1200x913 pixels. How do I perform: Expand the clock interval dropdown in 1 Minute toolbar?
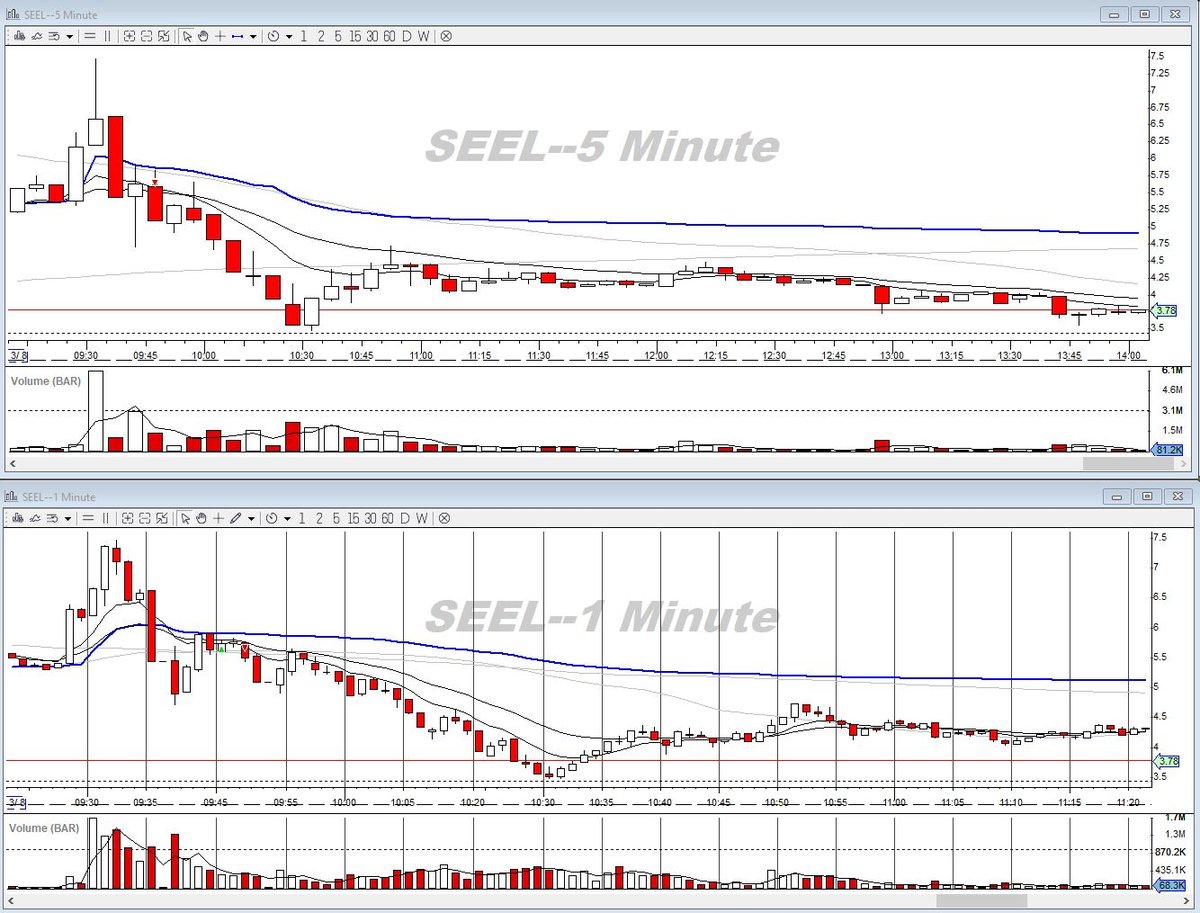(287, 519)
